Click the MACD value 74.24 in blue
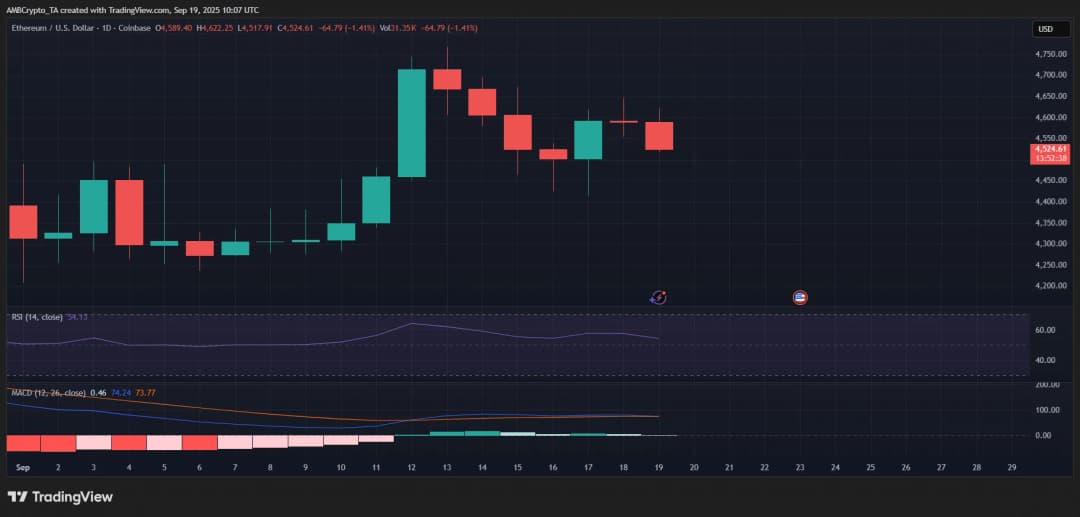Screen dimensions: 1080x517 click(x=121, y=393)
